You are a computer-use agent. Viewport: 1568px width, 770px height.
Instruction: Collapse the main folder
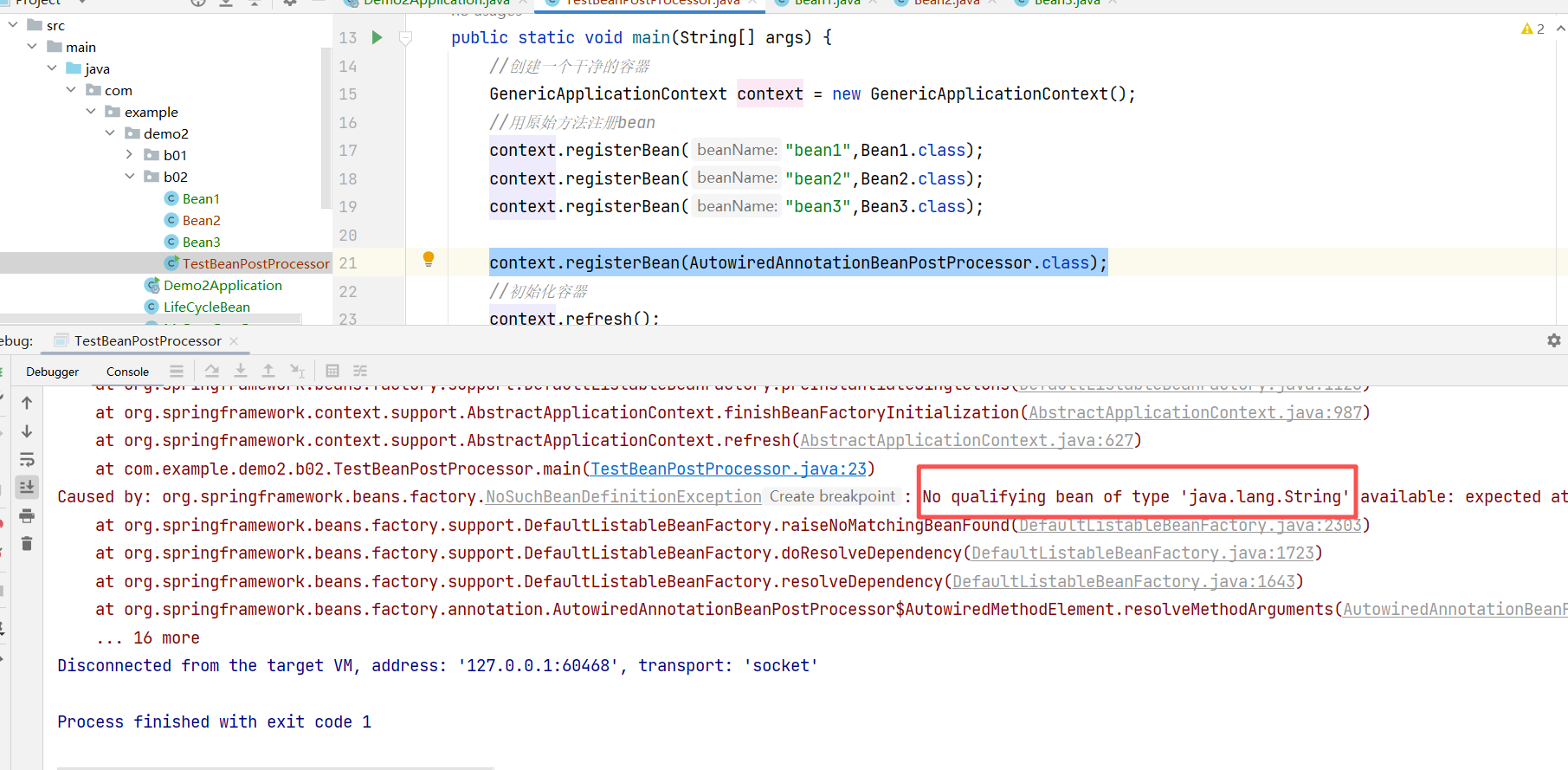32,47
